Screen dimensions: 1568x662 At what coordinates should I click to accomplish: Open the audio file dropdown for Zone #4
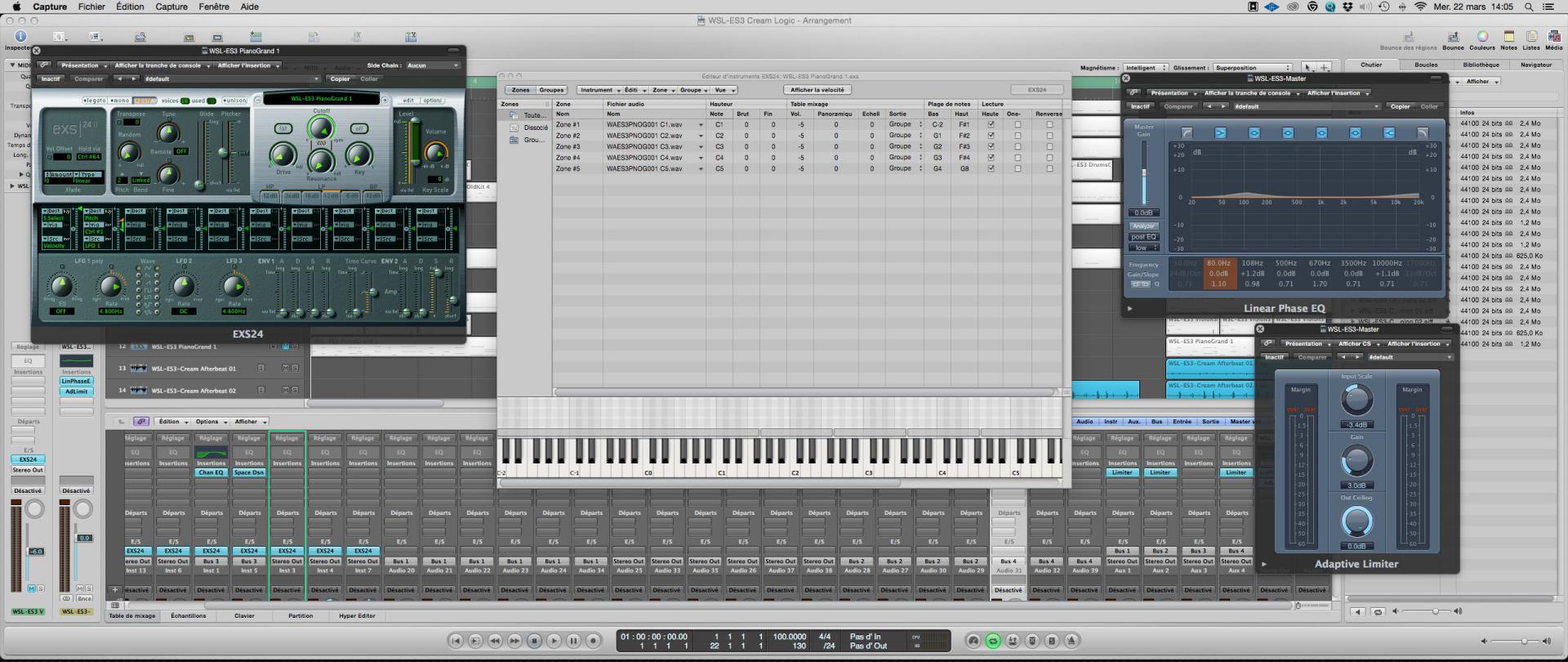[700, 158]
